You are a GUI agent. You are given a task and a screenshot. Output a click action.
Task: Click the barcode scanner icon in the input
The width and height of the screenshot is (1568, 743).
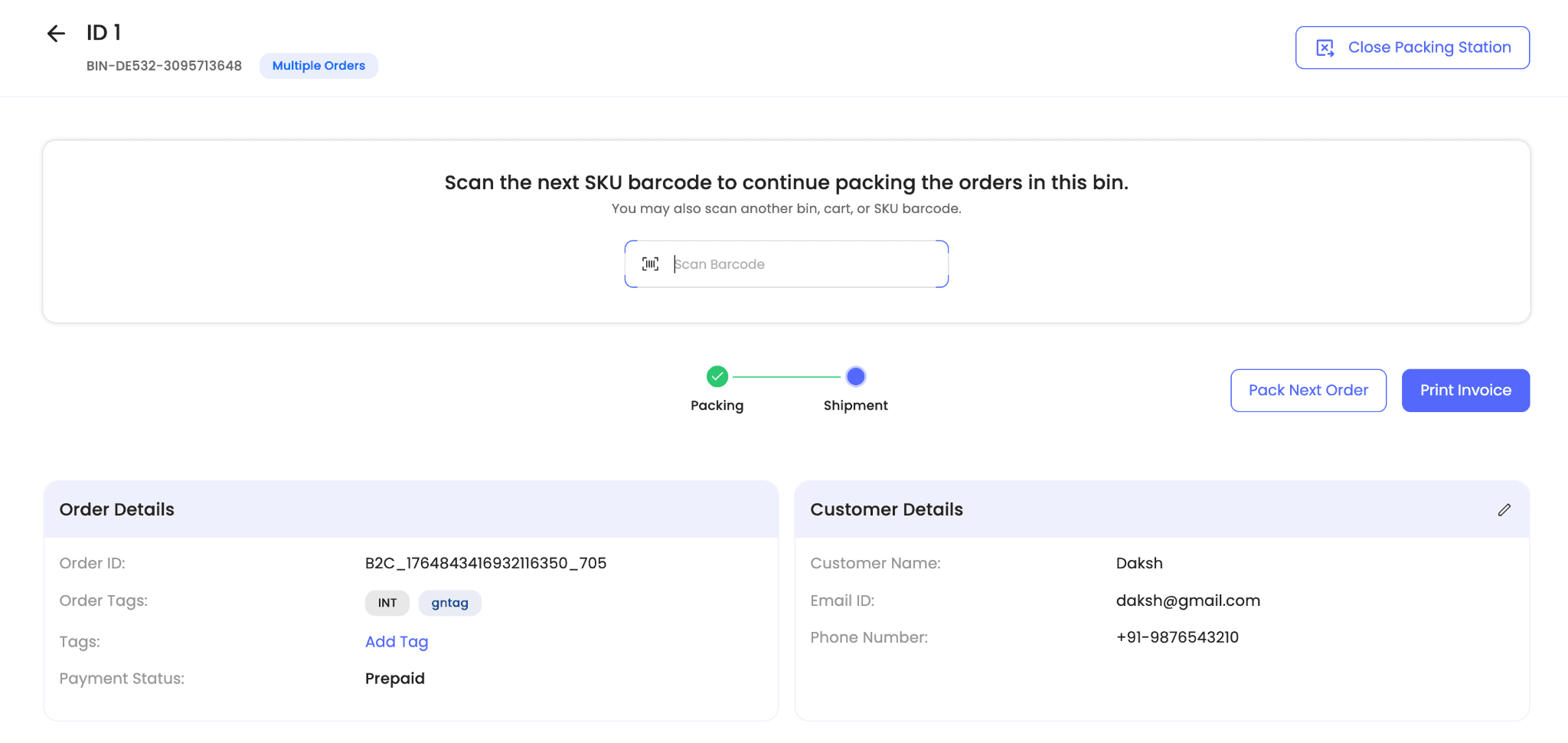(x=650, y=264)
